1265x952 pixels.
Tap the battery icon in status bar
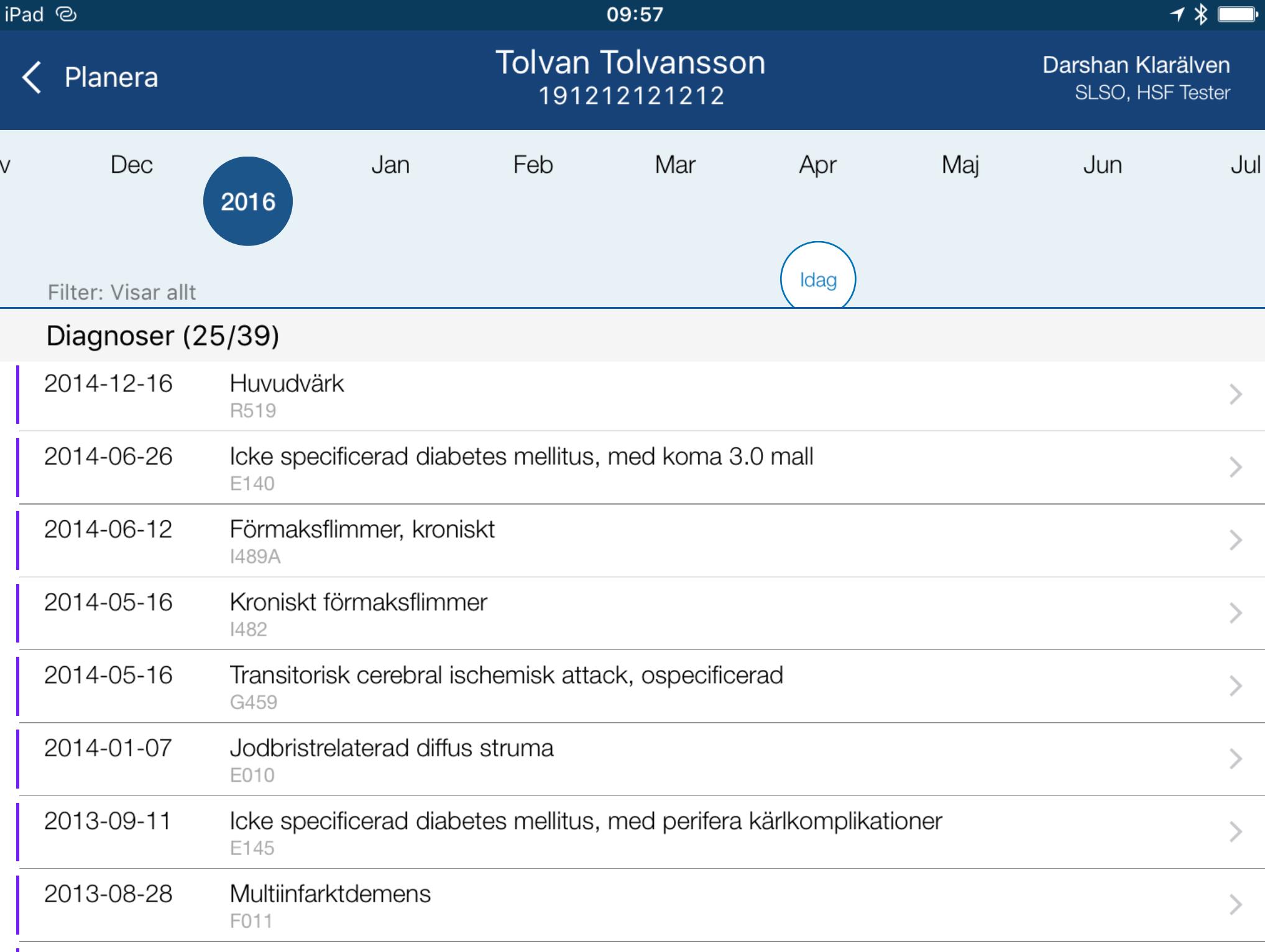(1238, 14)
